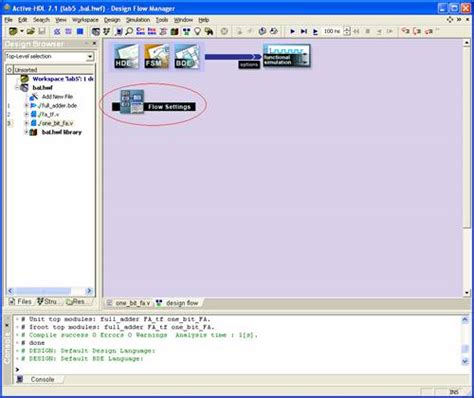Click the run simulation play button

292,31
